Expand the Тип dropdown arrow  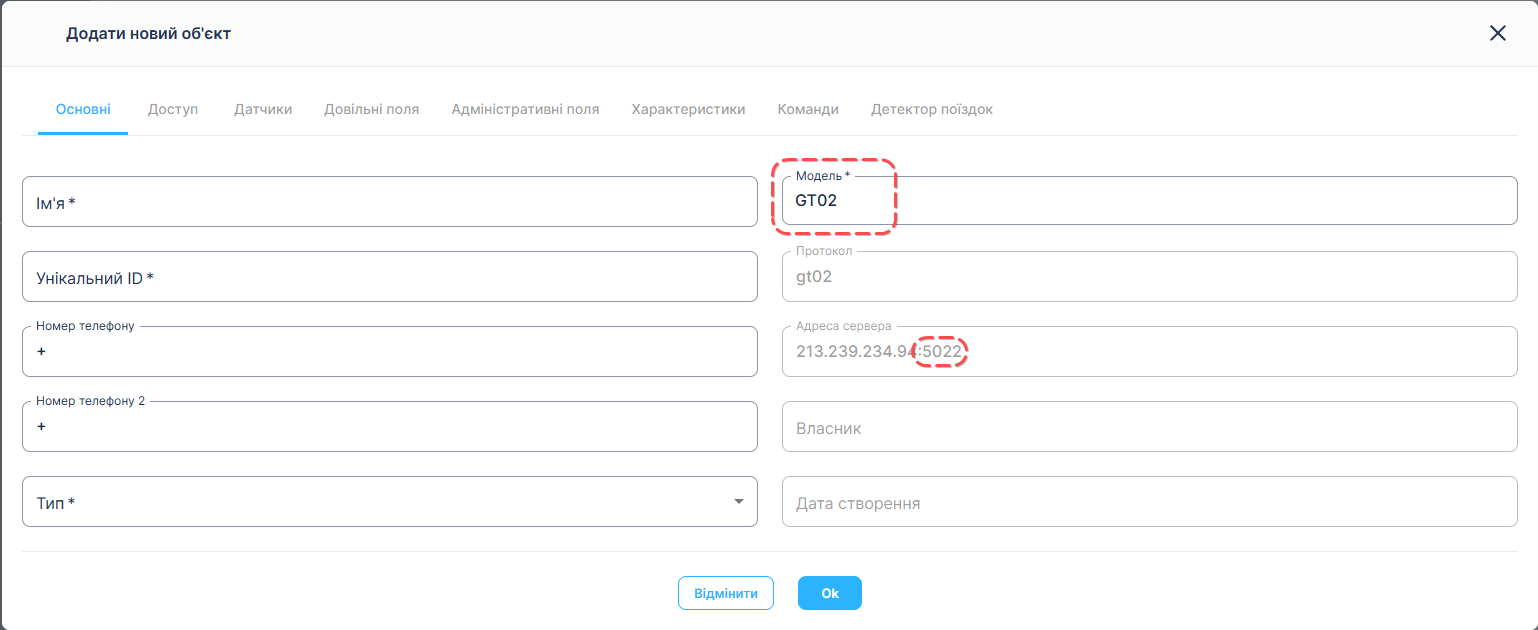(738, 501)
